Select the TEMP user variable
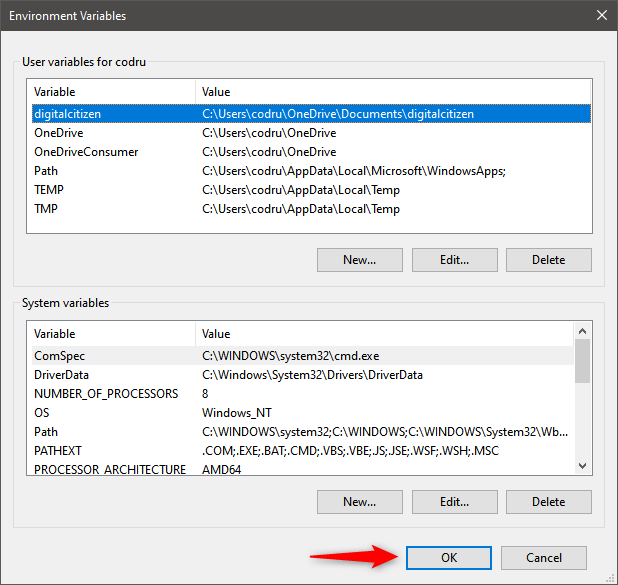 coord(311,190)
